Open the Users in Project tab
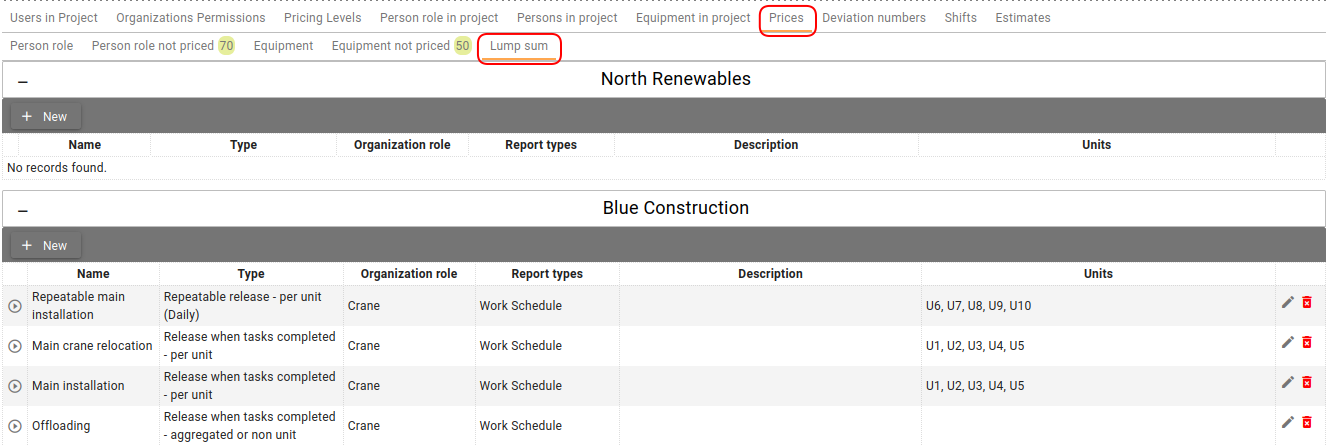The height and width of the screenshot is (446, 1327). coord(54,18)
